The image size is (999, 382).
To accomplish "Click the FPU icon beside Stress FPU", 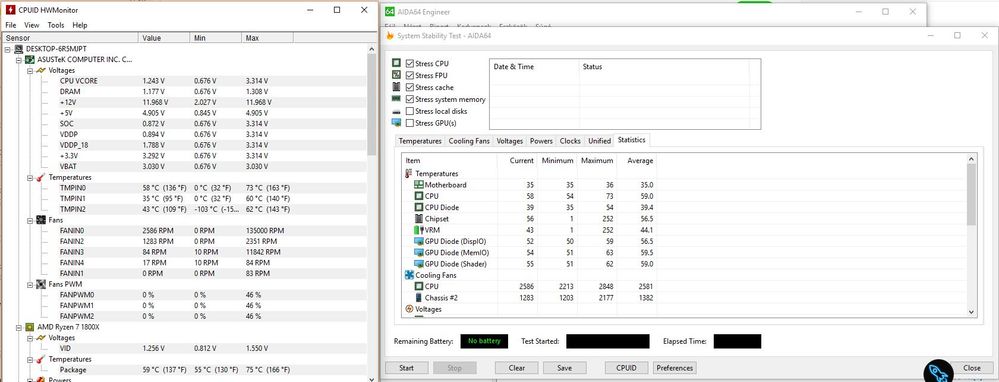I will point(396,75).
